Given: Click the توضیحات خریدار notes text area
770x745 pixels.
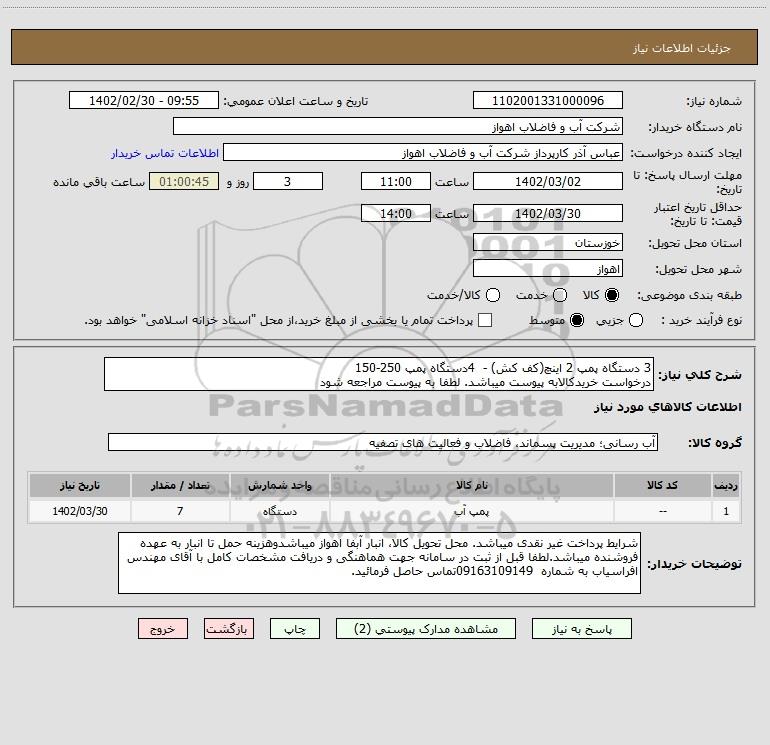Looking at the screenshot, I should 379,563.
